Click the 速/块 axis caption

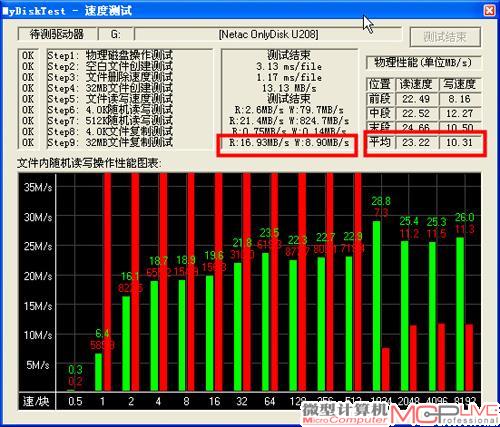pos(36,401)
